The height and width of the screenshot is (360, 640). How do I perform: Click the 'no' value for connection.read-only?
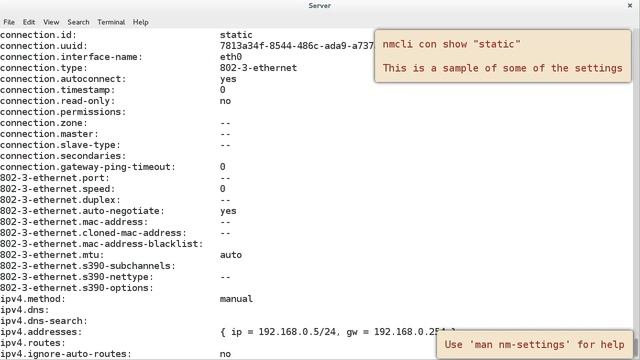point(225,101)
